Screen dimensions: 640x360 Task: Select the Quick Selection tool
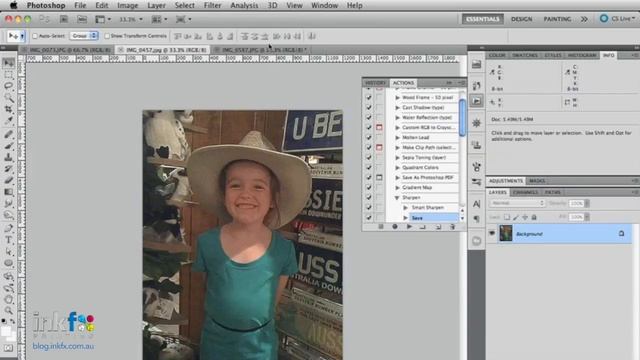pyautogui.click(x=9, y=98)
